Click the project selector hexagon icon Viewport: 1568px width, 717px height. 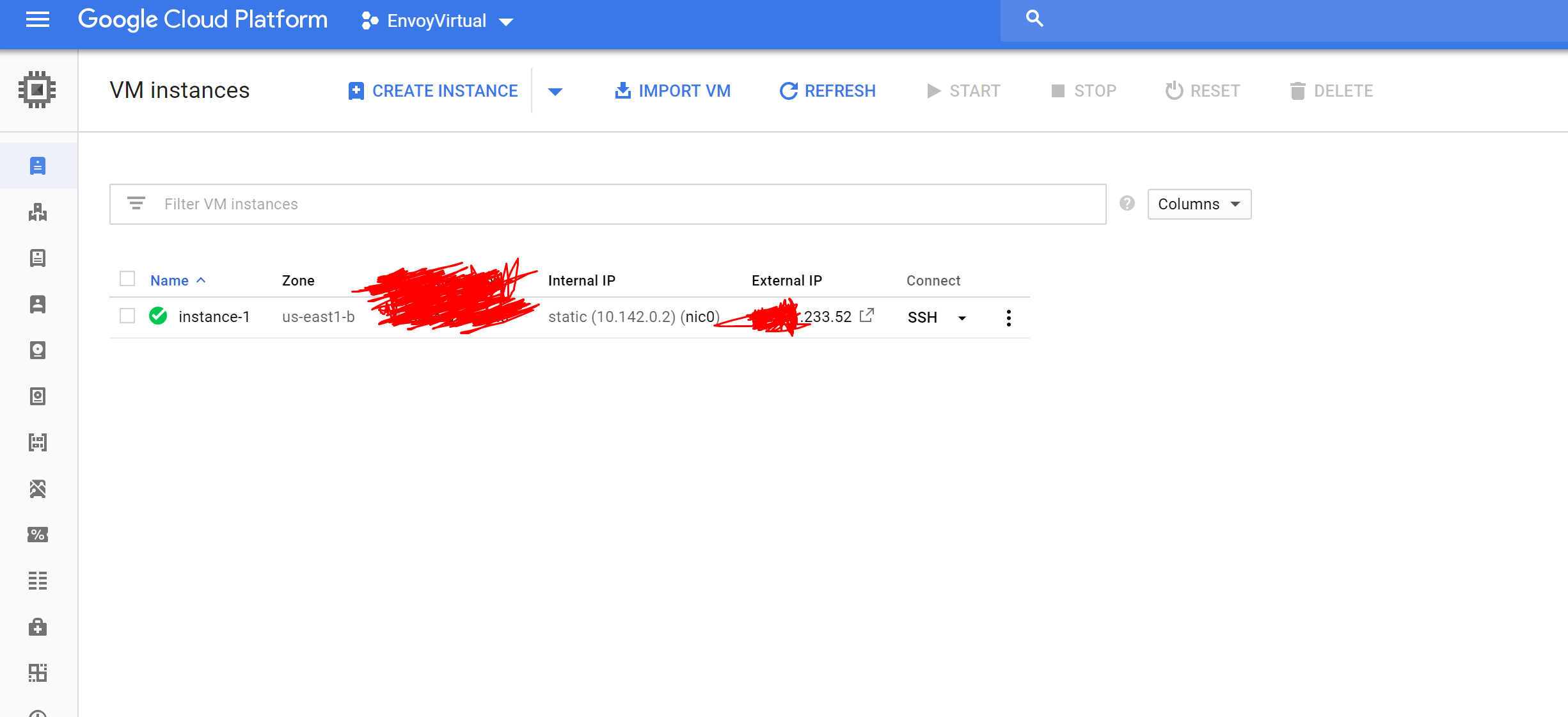coord(370,20)
